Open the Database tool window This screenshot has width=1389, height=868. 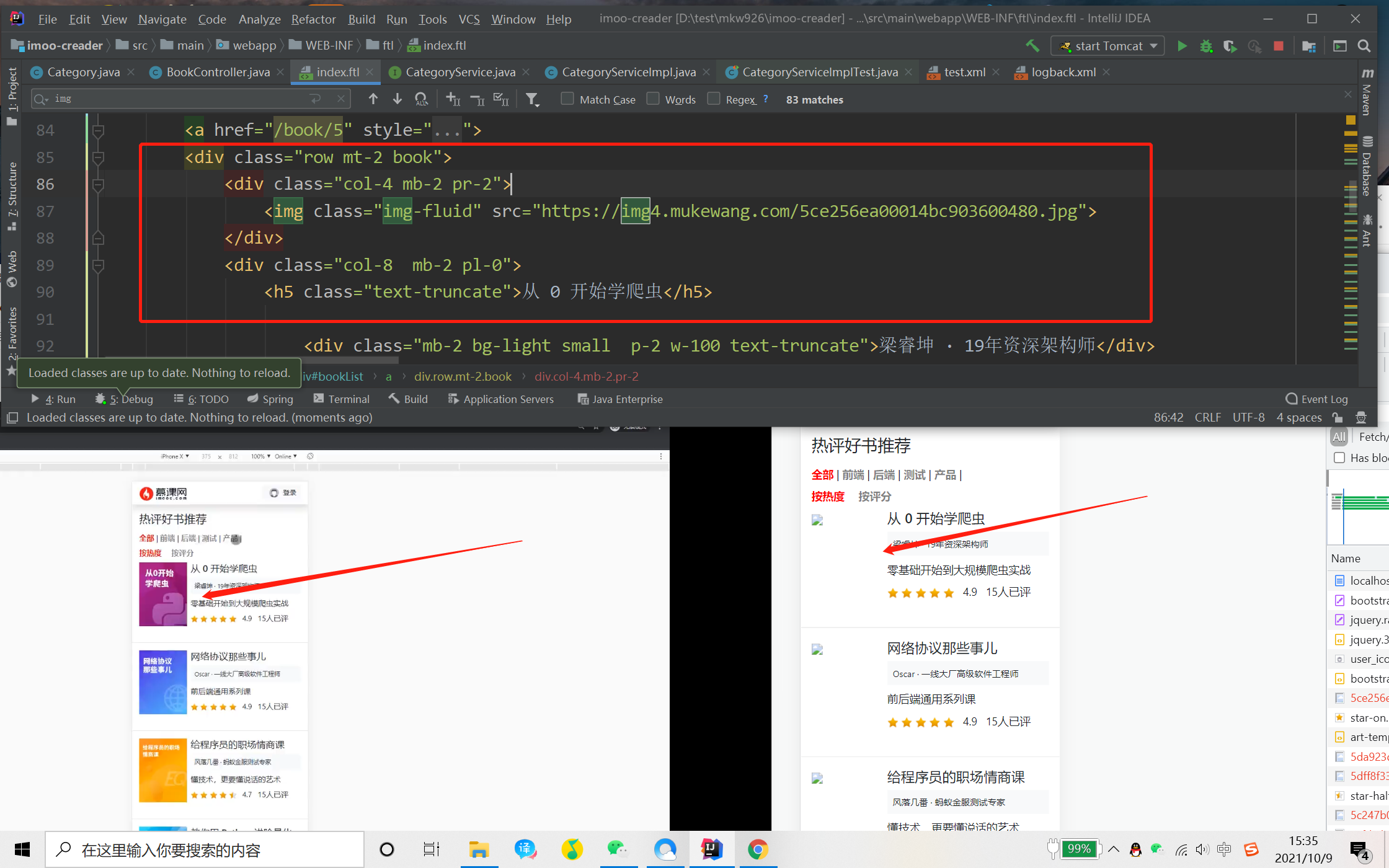point(1367,166)
